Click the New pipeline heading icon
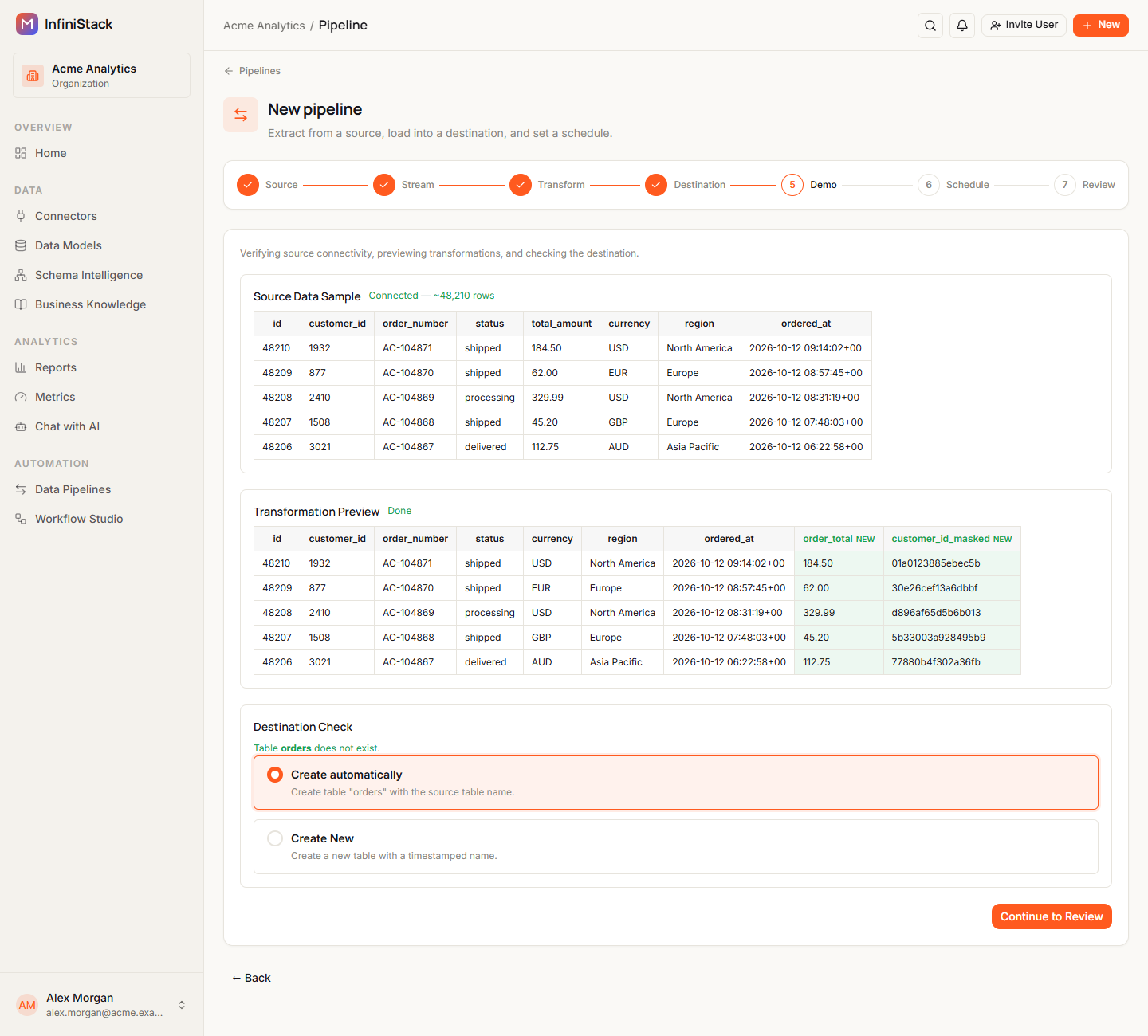This screenshot has height=1036, width=1148. 241,115
